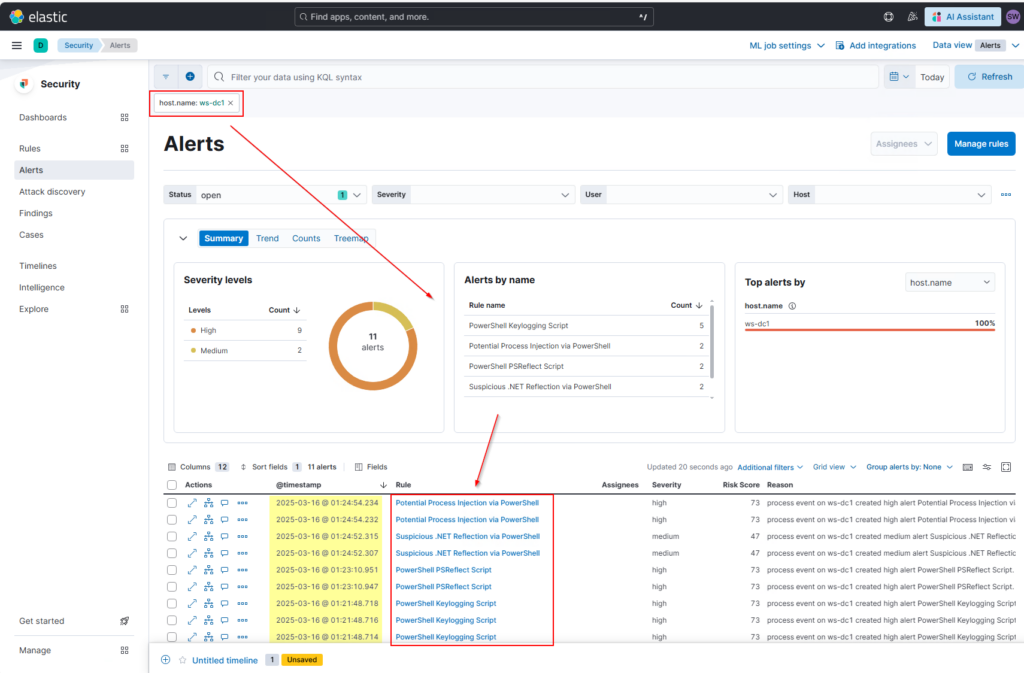Open the hamburger navigation menu
Screen dimensions: 1024x673
pyautogui.click(x=17, y=45)
